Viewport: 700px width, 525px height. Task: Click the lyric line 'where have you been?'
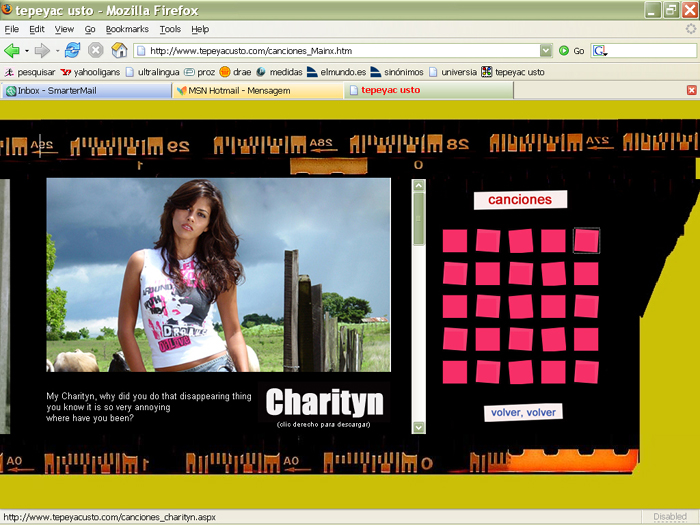coord(90,418)
